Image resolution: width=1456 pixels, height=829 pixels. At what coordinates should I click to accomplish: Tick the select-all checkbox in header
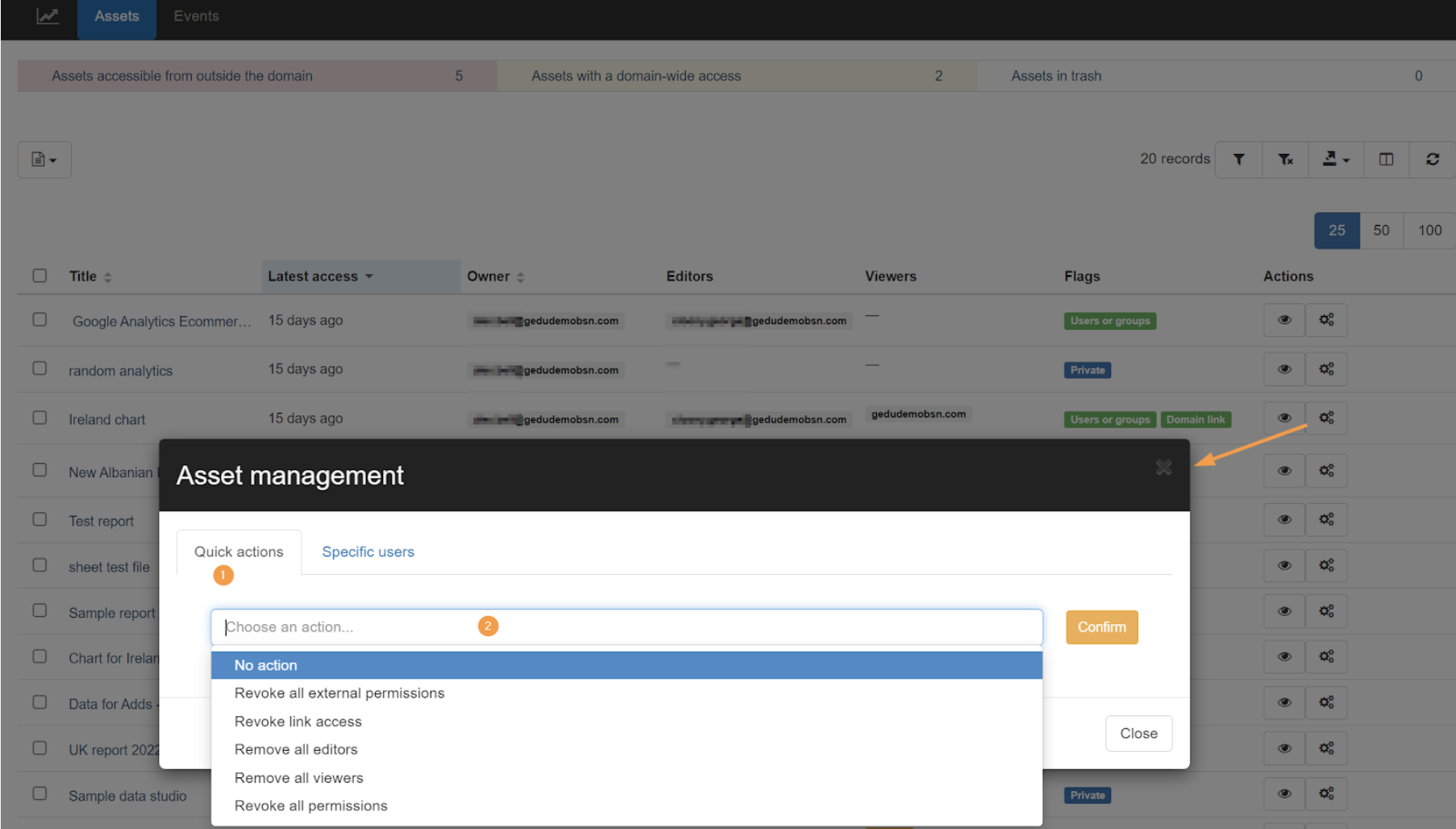pyautogui.click(x=40, y=276)
